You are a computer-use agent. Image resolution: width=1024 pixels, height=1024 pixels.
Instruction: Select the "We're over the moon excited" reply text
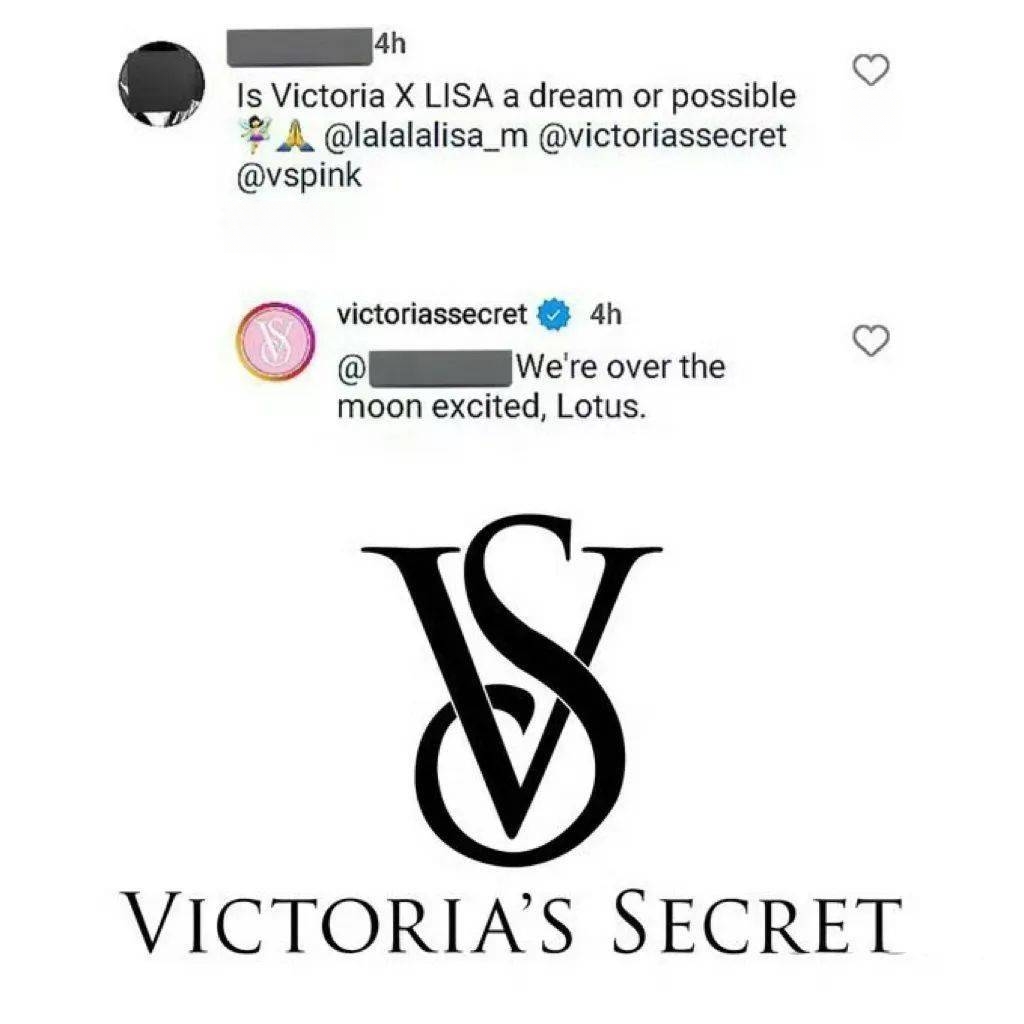(530, 387)
